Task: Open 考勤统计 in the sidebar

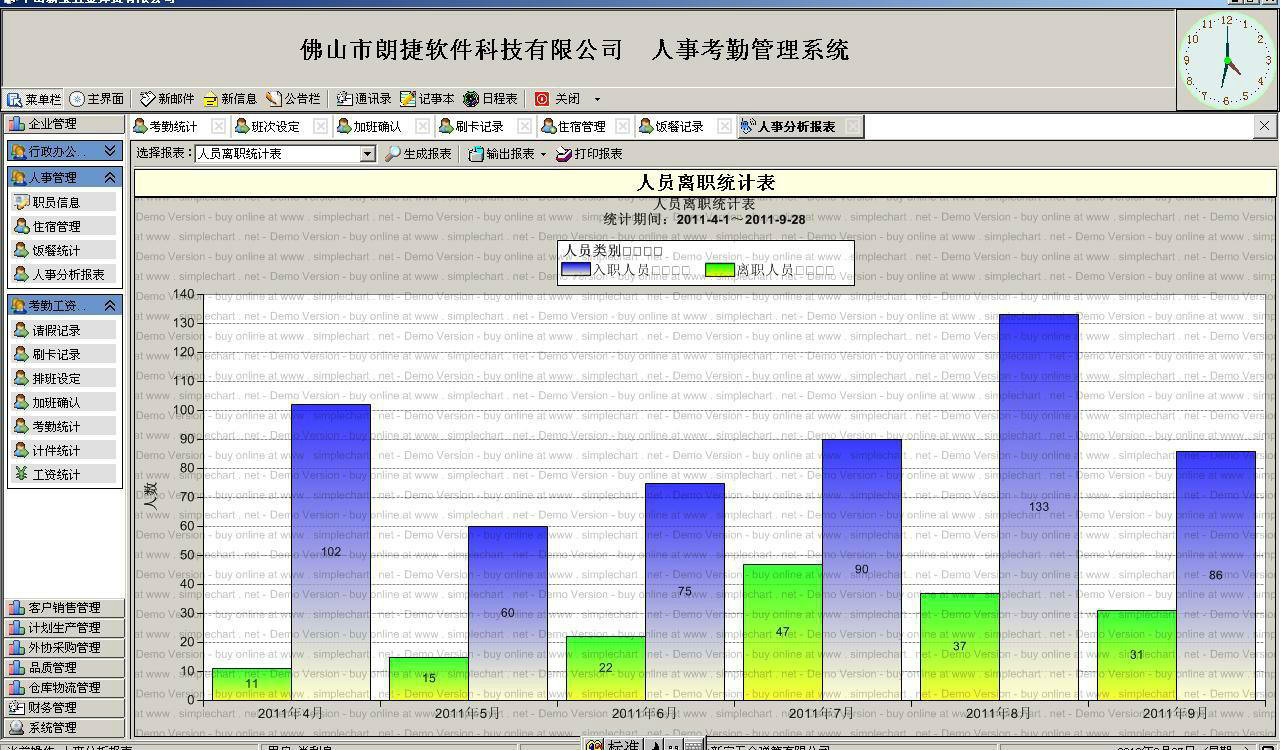Action: point(64,426)
